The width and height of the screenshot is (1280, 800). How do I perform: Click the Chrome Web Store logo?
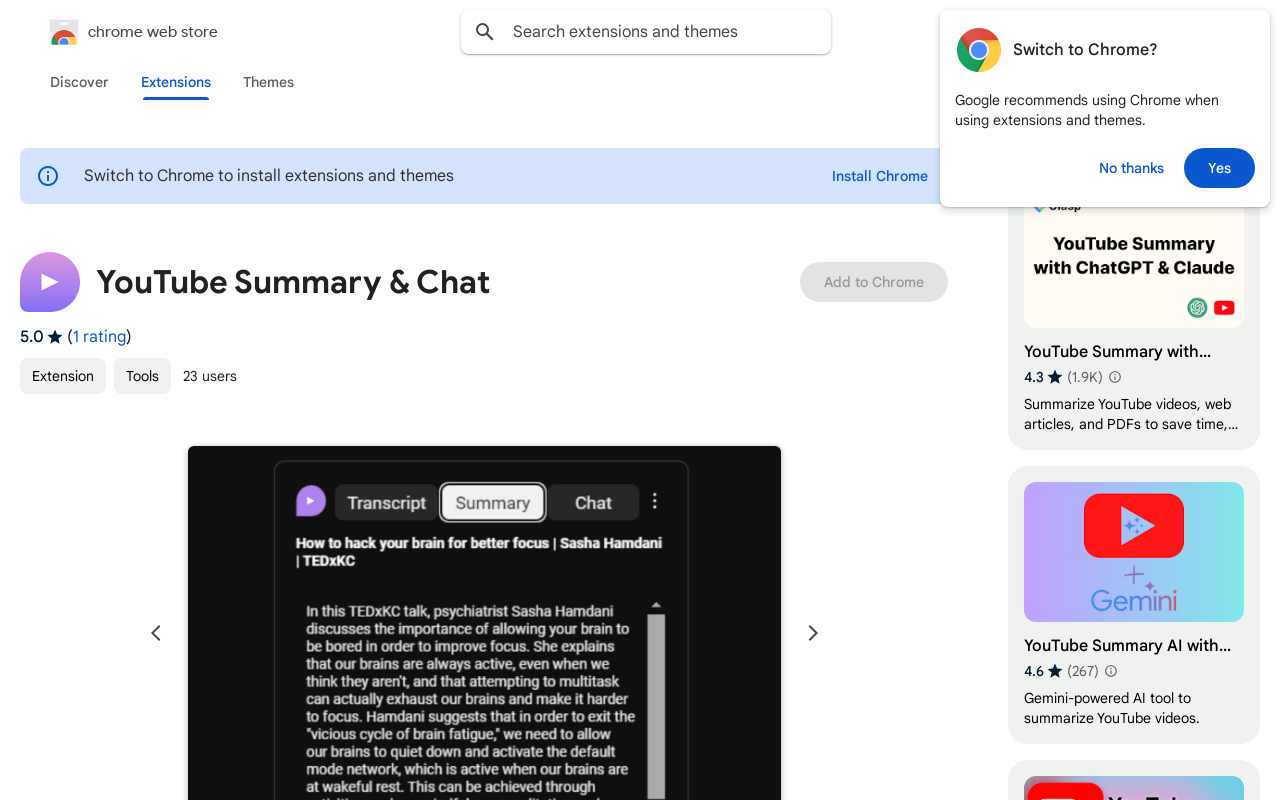(x=64, y=31)
